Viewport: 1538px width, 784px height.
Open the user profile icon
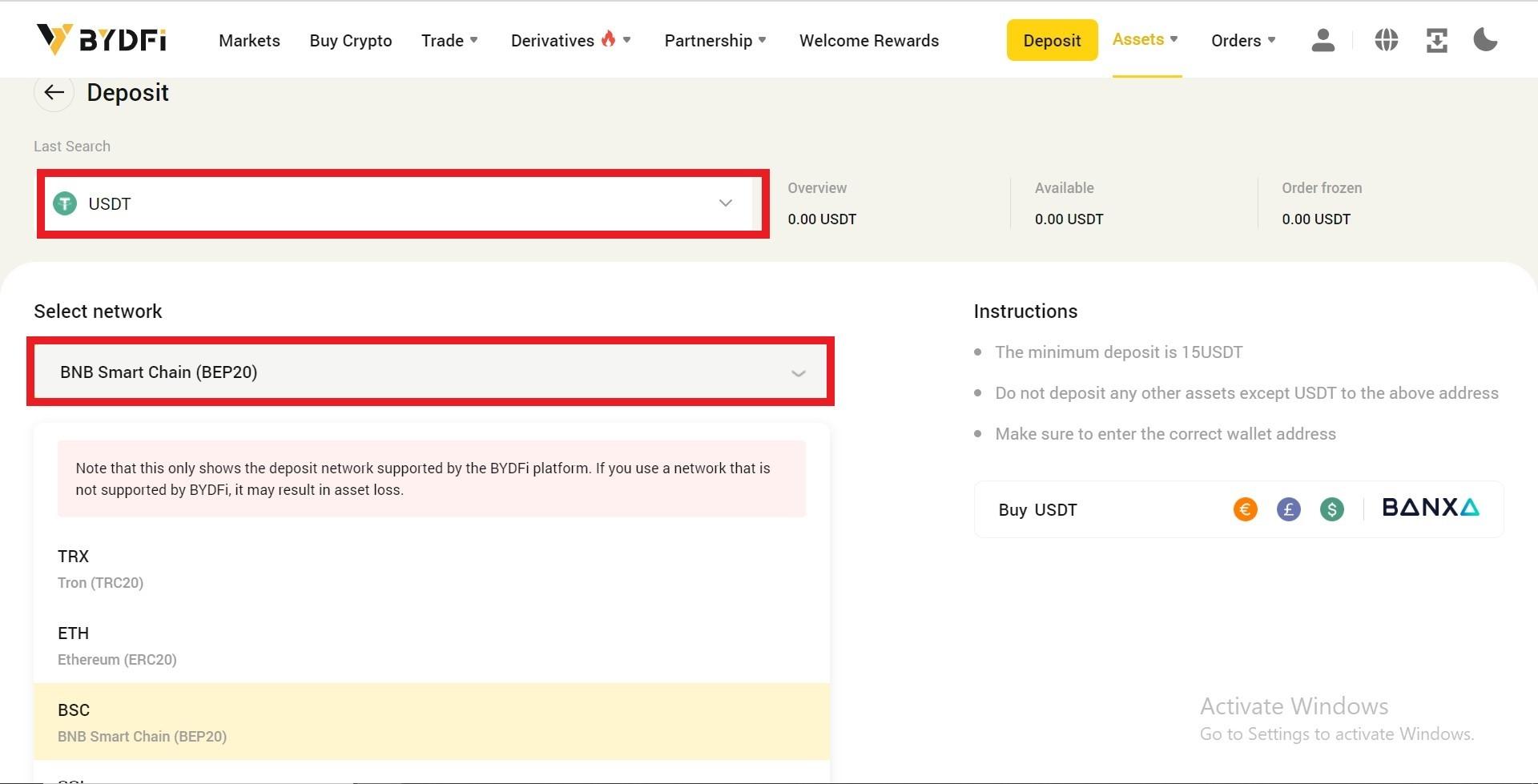pyautogui.click(x=1323, y=40)
